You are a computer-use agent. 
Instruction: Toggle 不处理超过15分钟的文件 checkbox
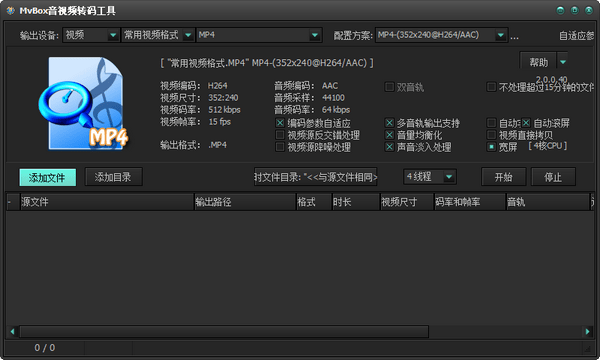(x=491, y=87)
